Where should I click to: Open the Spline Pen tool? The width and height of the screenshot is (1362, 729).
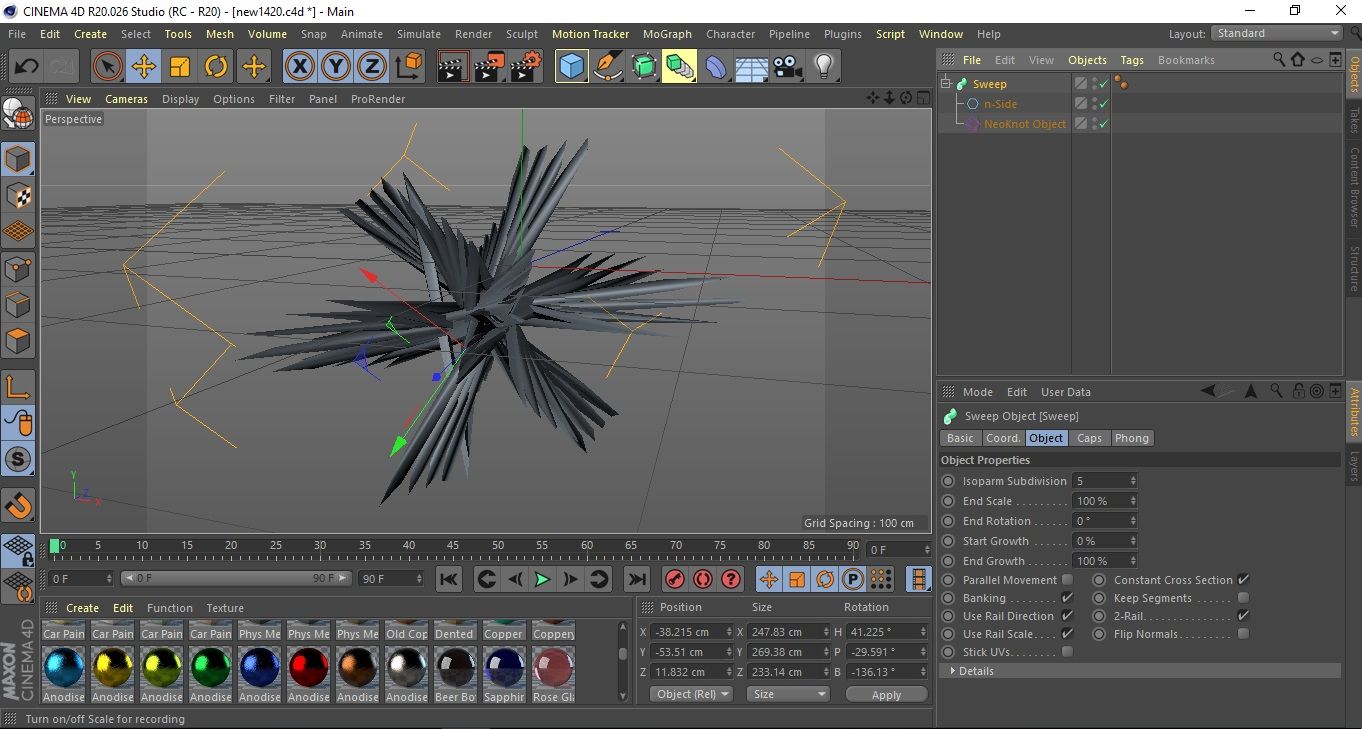(x=607, y=67)
